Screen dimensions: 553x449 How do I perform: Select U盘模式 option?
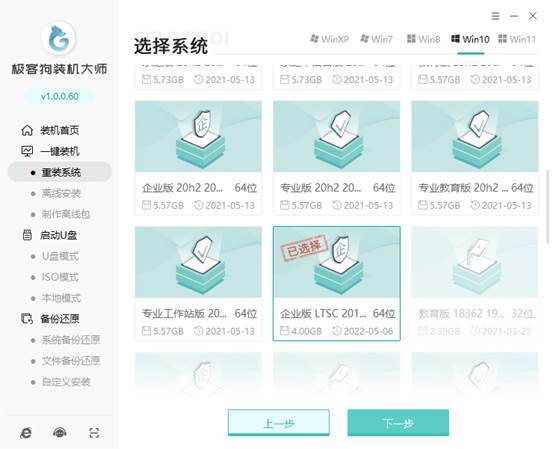pos(60,256)
